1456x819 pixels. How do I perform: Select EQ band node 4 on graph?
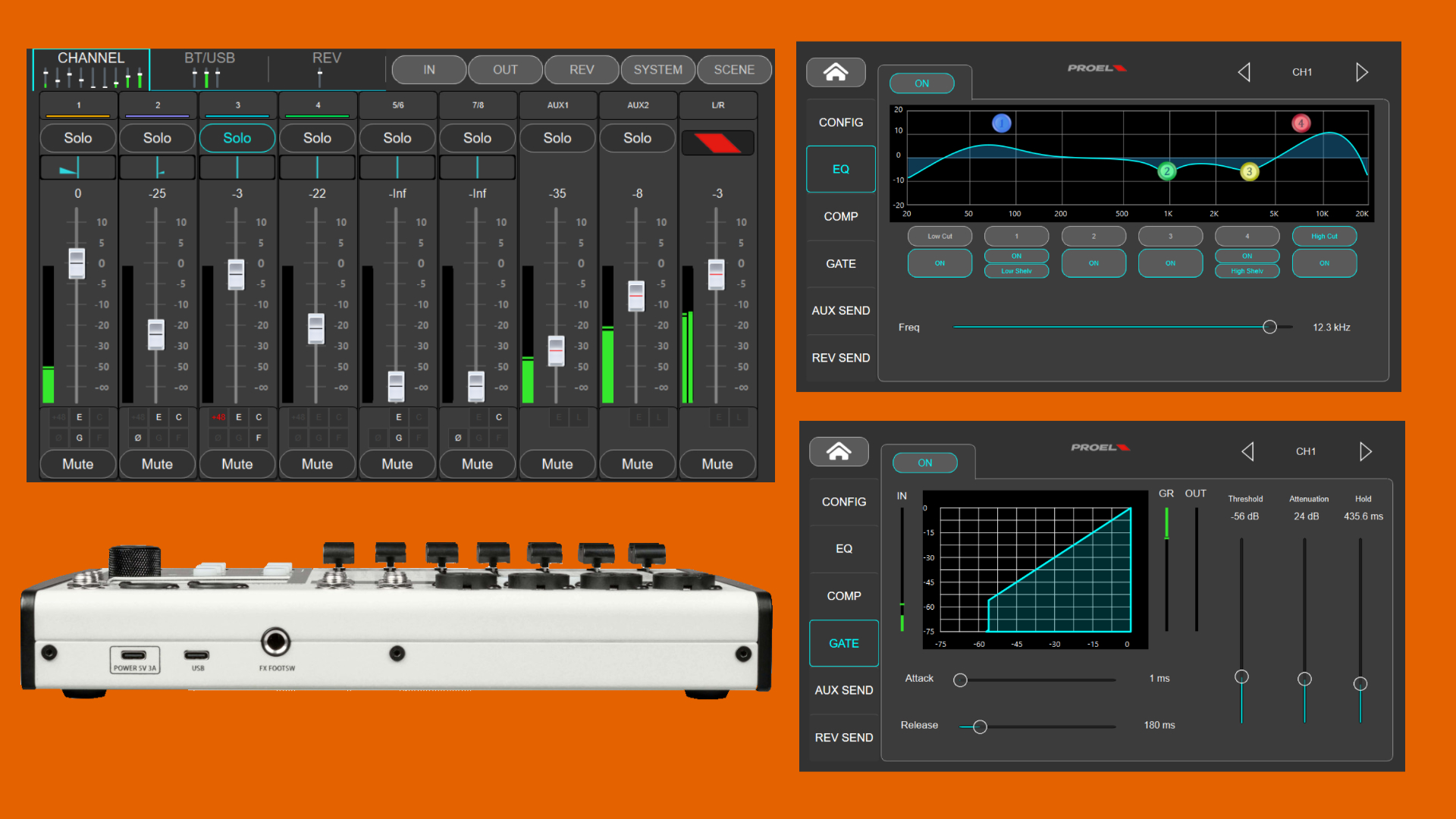[x=1301, y=123]
